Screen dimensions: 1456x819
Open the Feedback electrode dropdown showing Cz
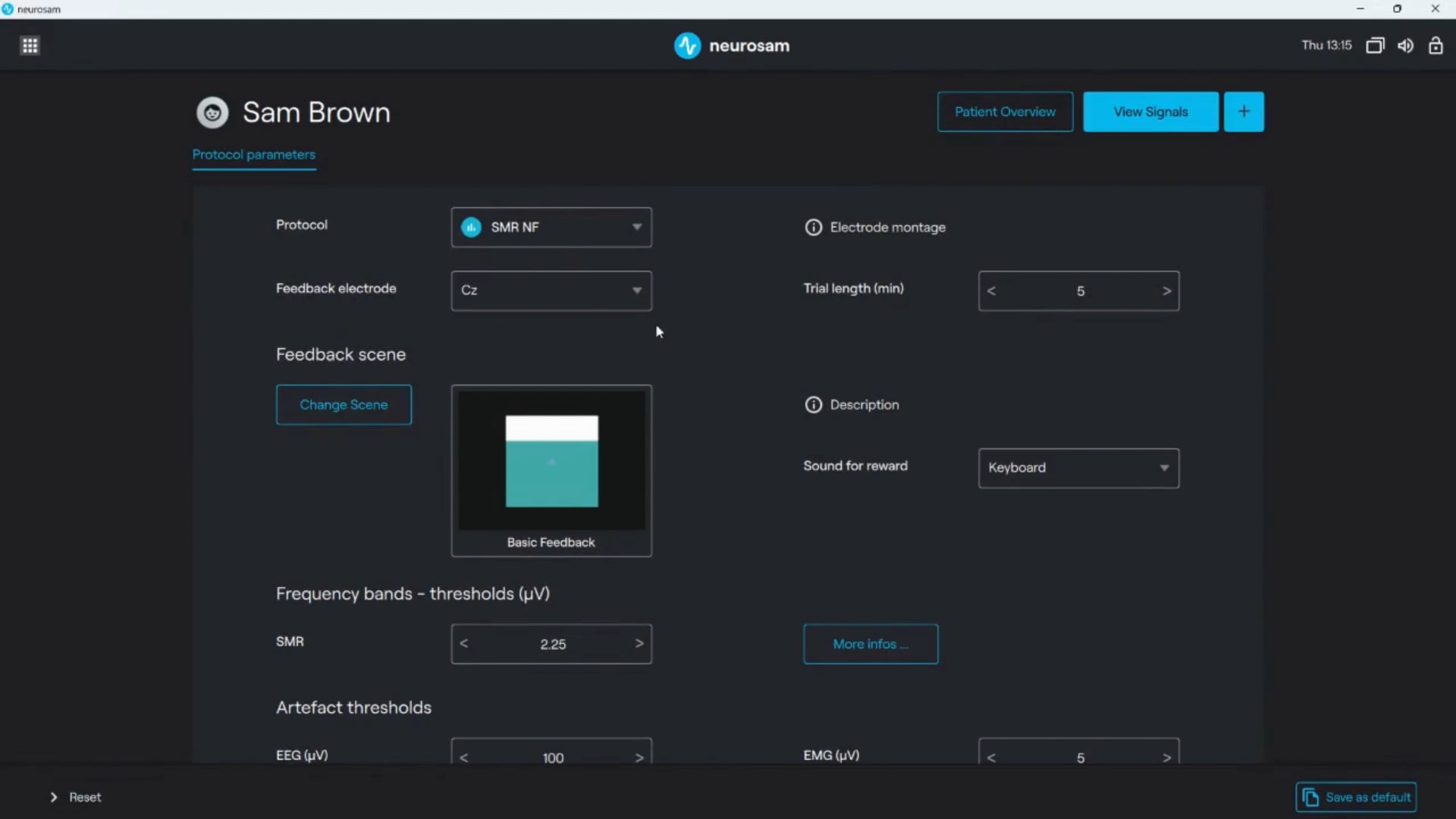[551, 290]
